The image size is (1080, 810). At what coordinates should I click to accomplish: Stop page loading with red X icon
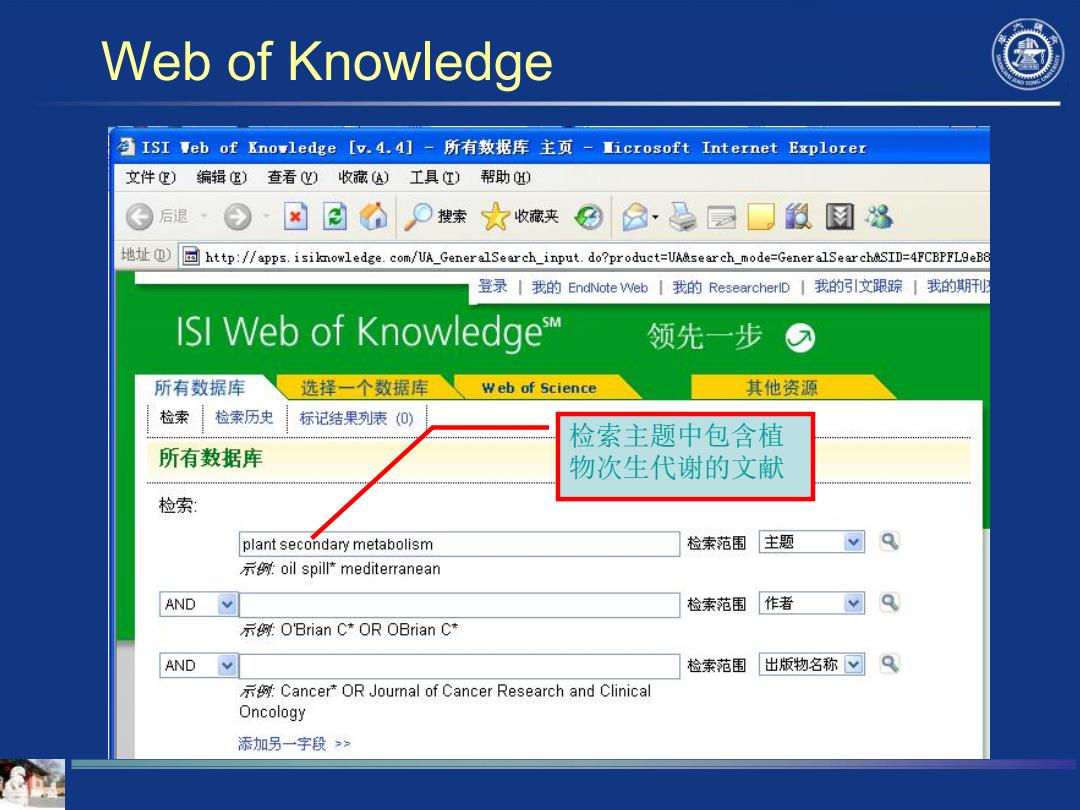click(295, 217)
